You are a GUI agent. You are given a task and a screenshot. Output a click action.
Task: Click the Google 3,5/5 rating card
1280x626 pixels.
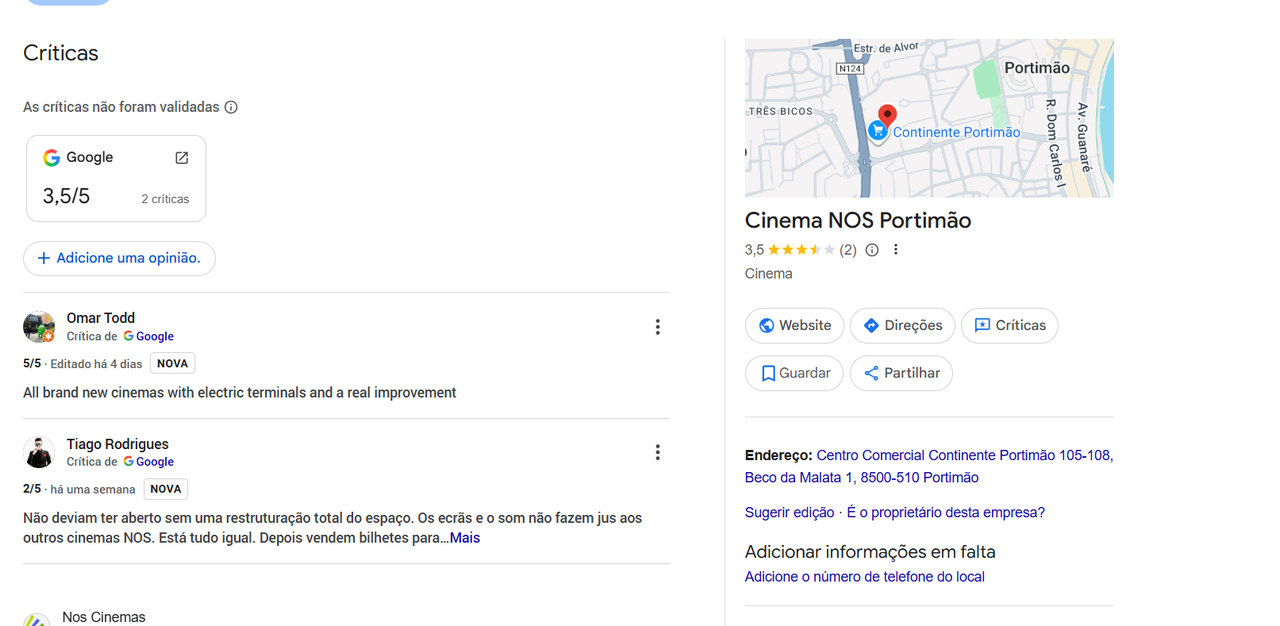(x=116, y=178)
